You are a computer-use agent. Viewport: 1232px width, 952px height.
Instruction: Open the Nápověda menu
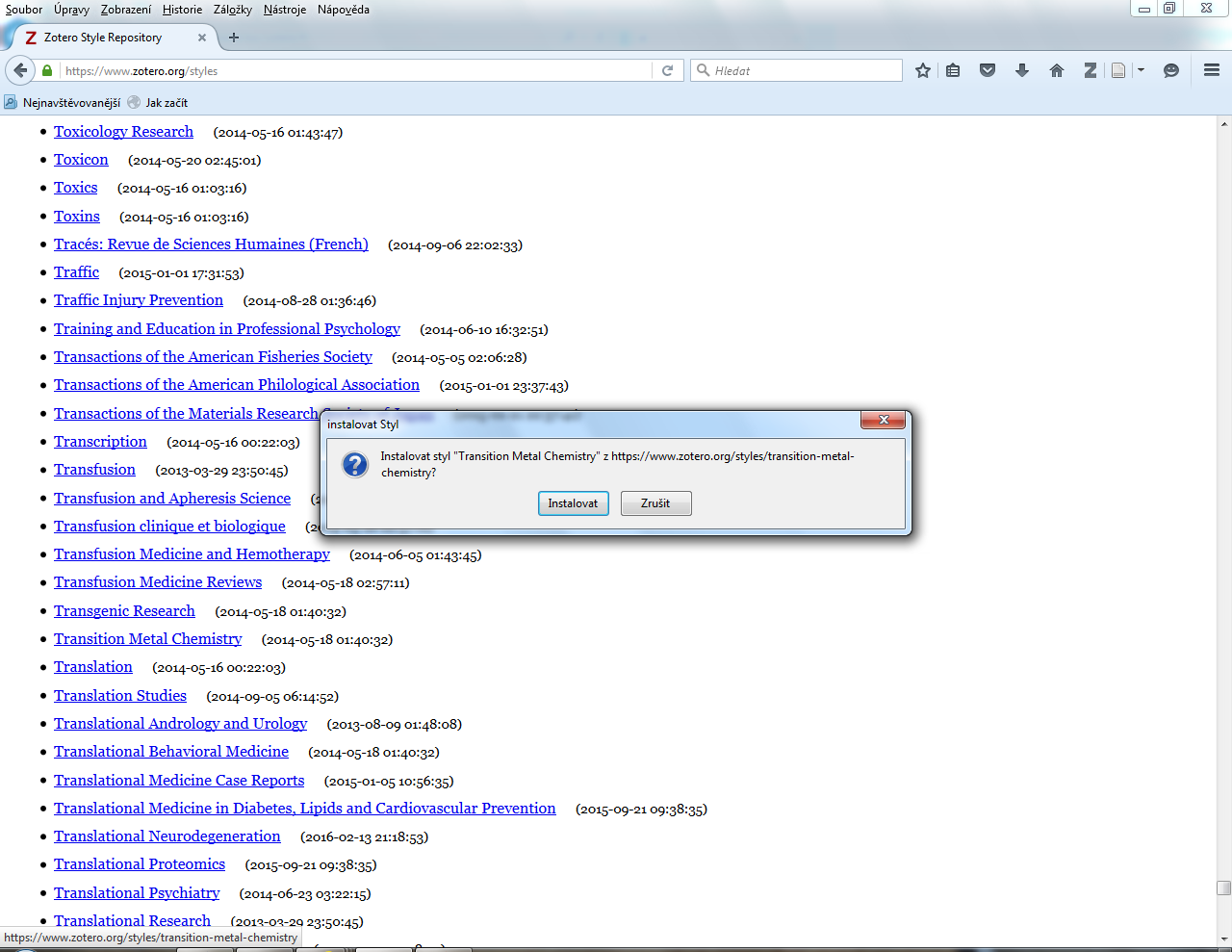tap(343, 10)
